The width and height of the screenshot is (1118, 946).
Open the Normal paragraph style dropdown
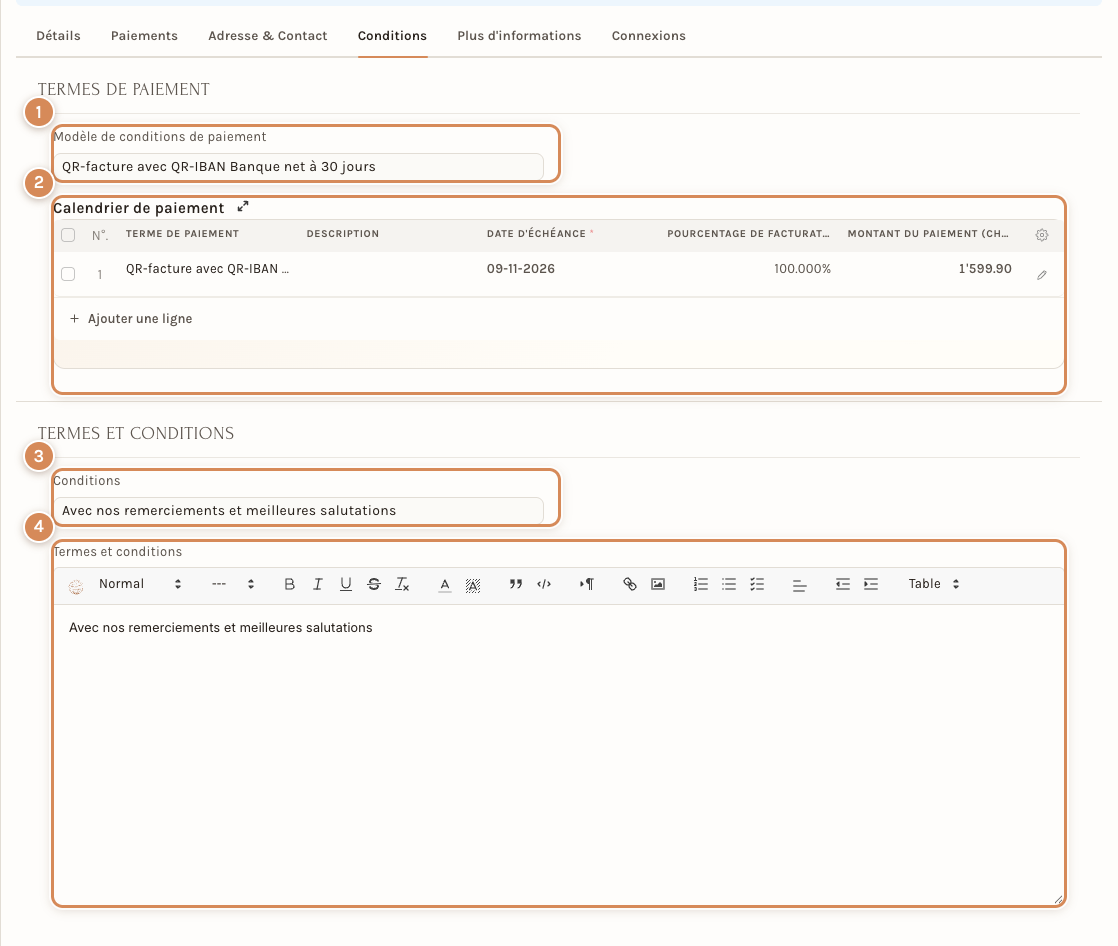click(x=140, y=584)
